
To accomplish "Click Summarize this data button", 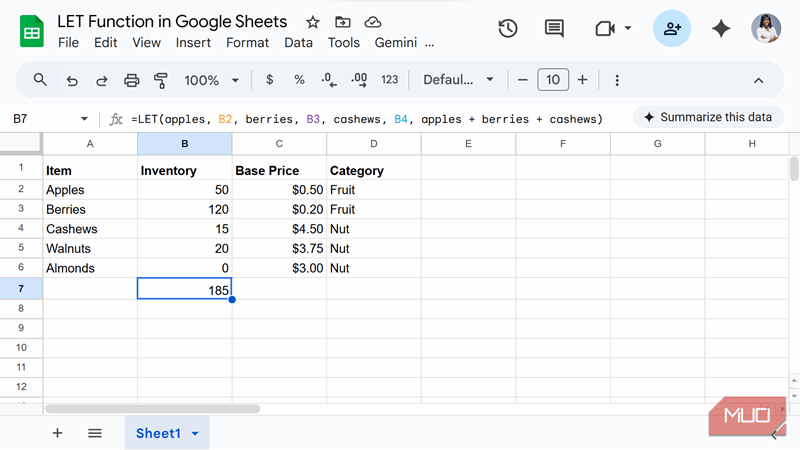I will [x=708, y=117].
